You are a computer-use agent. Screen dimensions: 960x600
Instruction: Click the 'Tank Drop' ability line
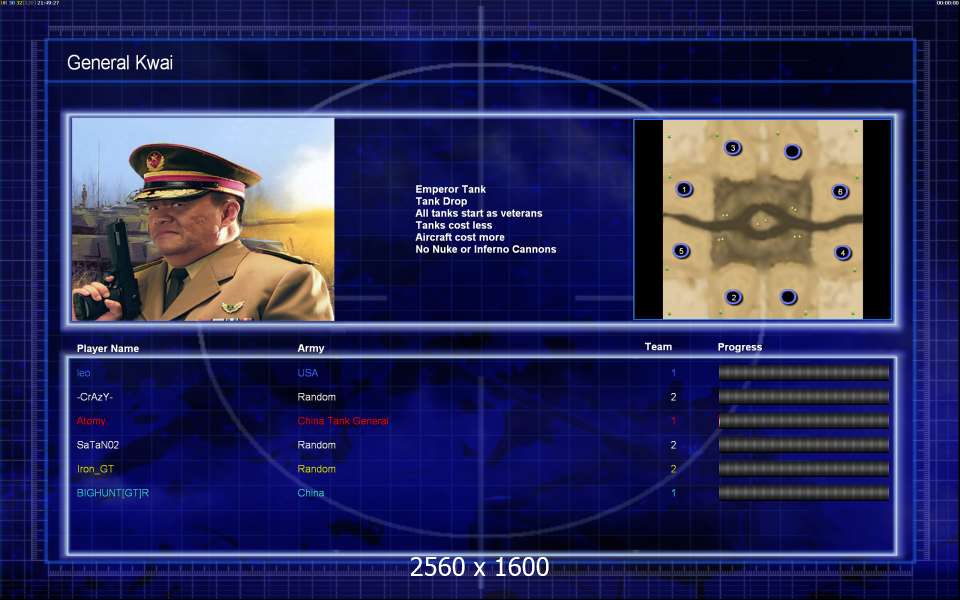(x=441, y=201)
